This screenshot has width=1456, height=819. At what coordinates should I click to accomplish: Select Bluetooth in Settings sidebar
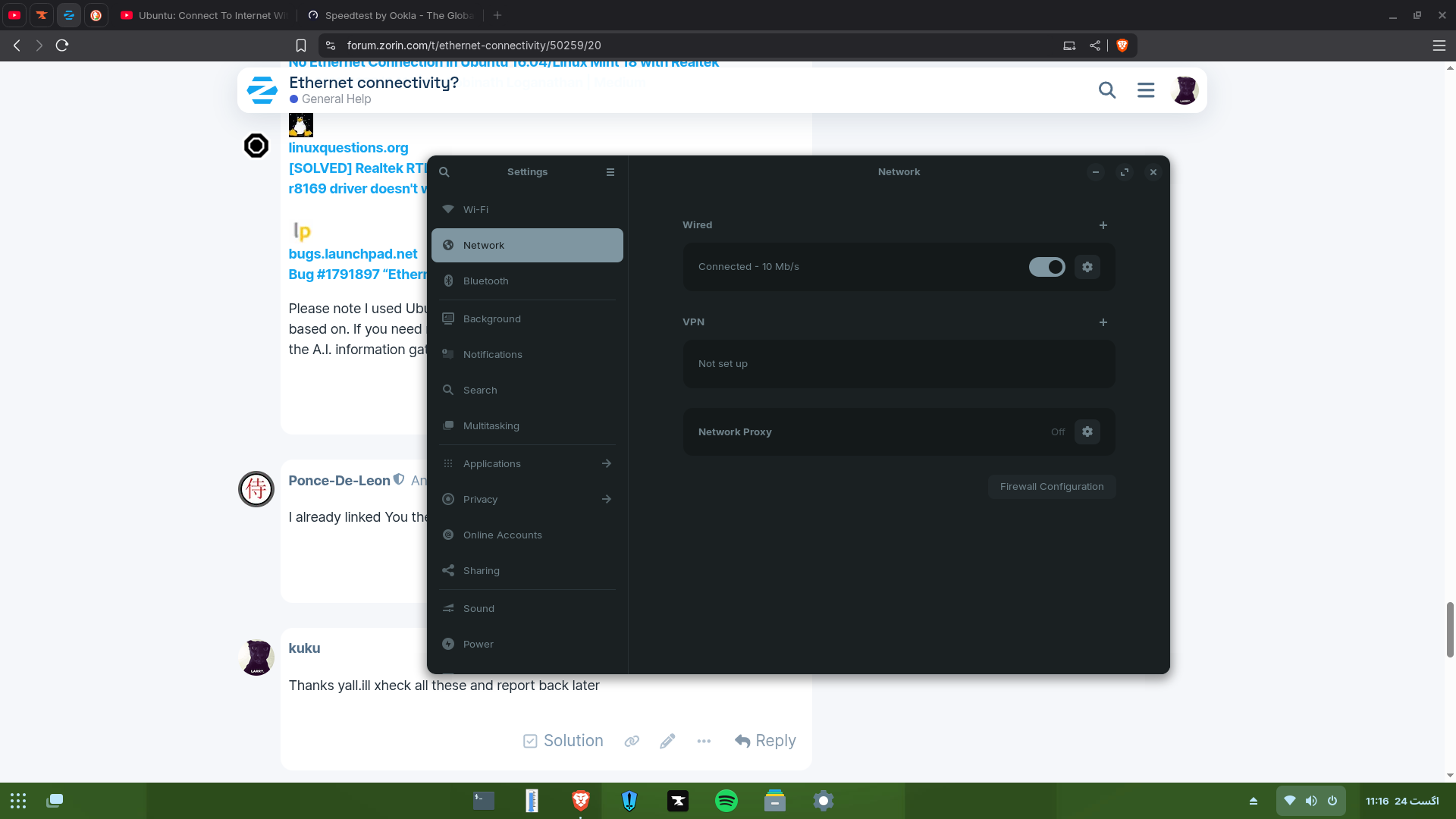[x=485, y=281]
